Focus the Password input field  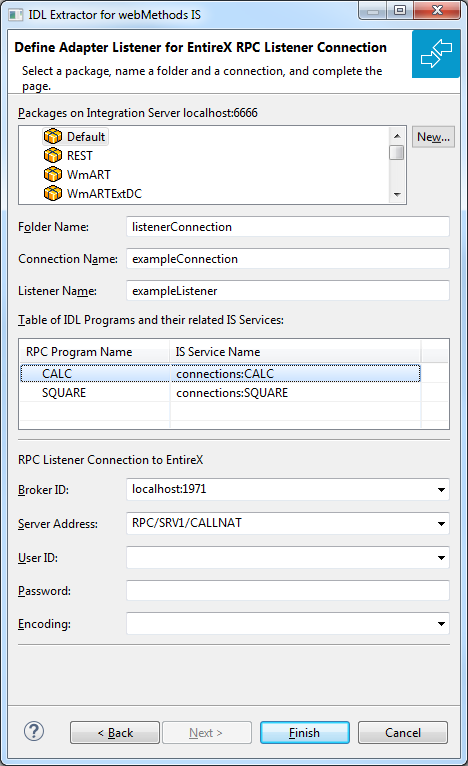pyautogui.click(x=288, y=591)
